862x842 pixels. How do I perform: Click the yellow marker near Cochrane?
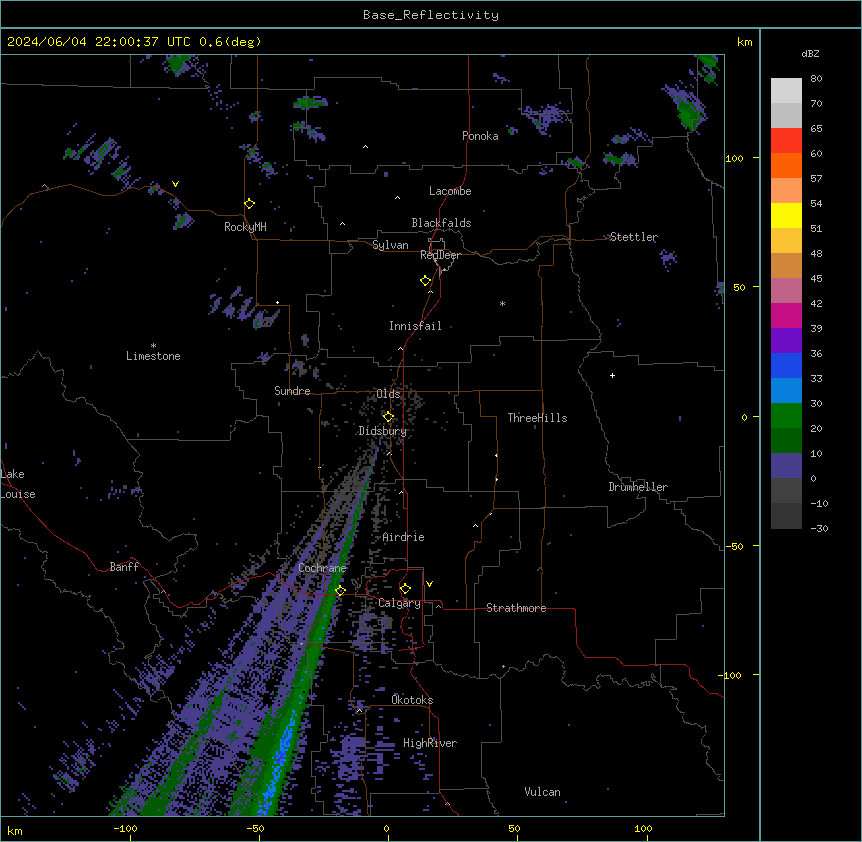(340, 591)
